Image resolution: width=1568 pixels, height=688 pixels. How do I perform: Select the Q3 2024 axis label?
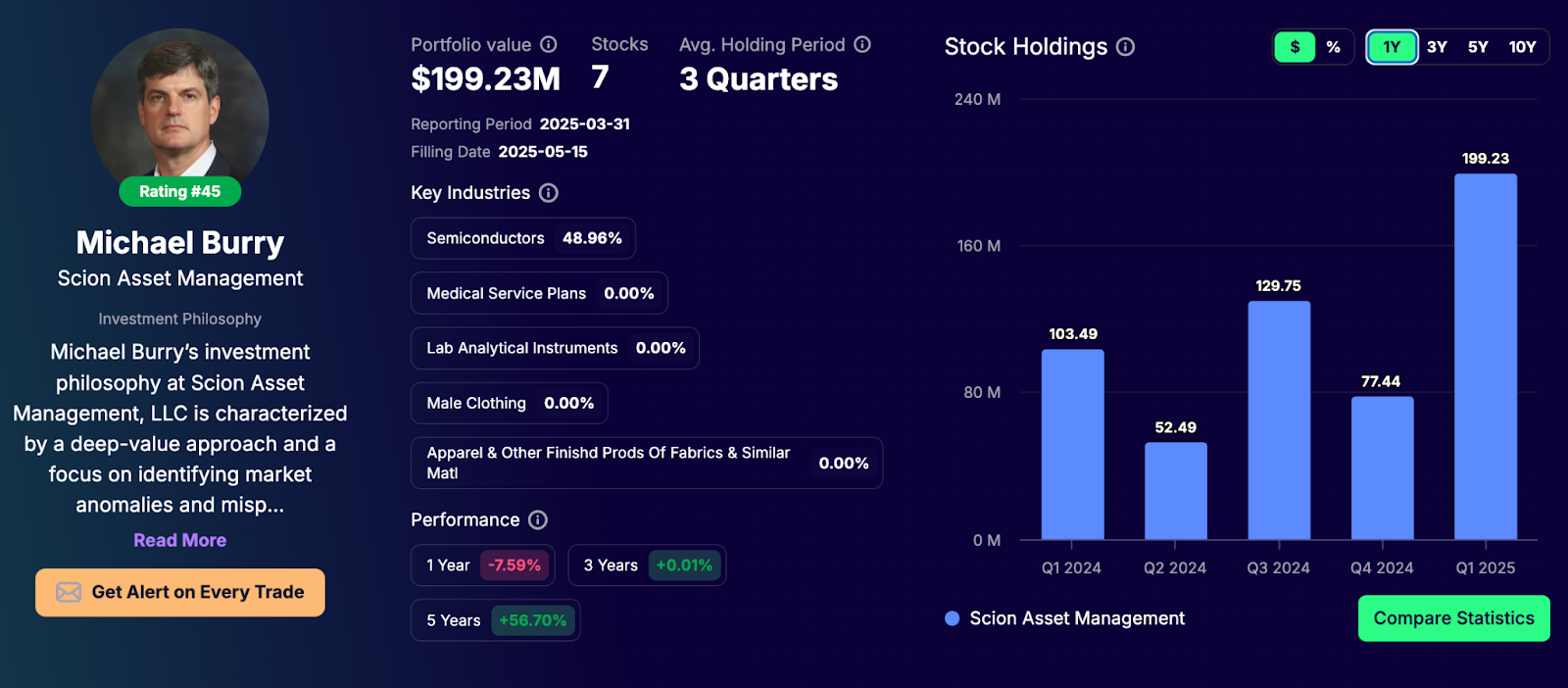(x=1278, y=567)
